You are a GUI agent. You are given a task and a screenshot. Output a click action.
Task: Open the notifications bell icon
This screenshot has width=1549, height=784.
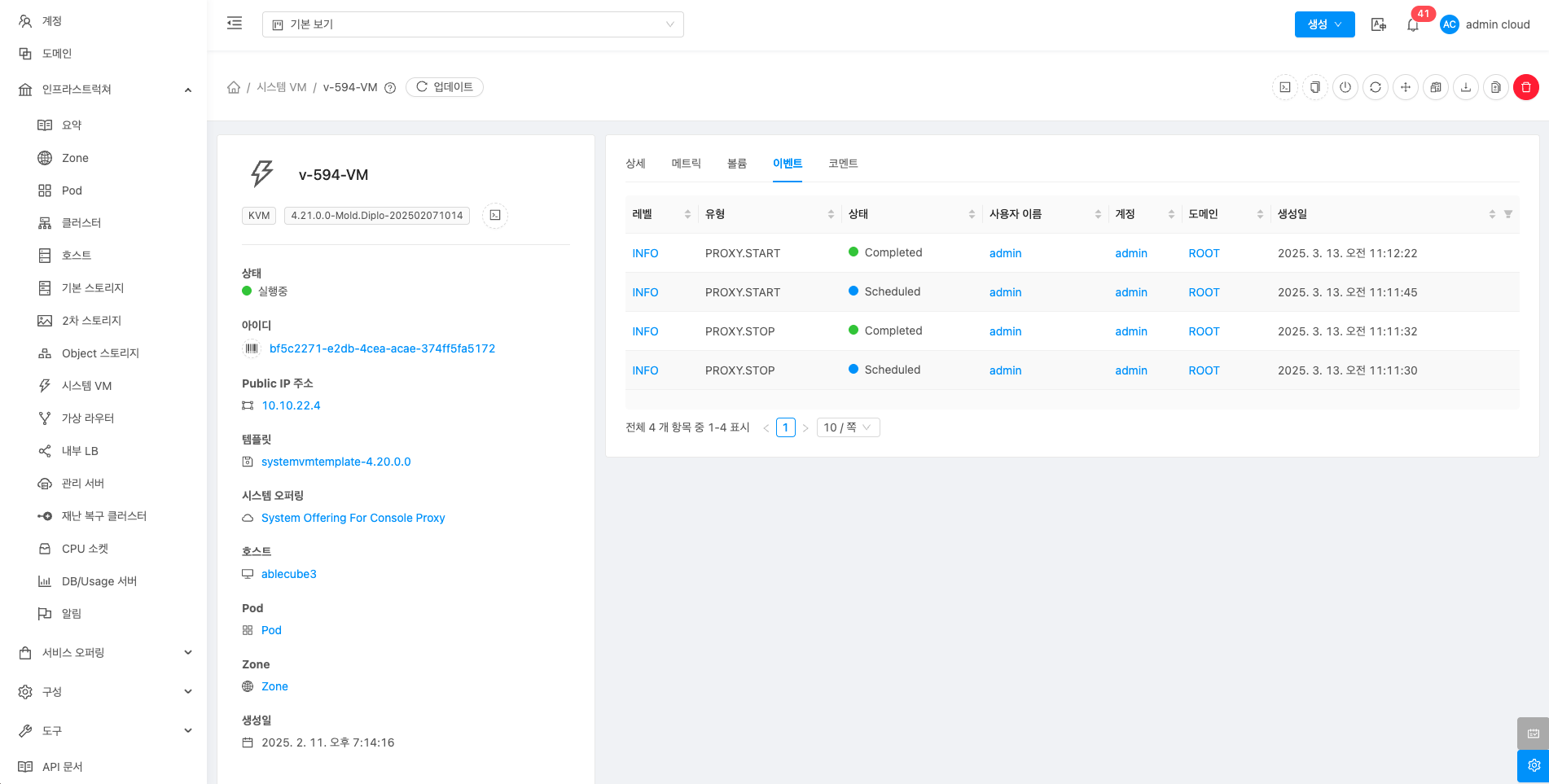[x=1413, y=24]
